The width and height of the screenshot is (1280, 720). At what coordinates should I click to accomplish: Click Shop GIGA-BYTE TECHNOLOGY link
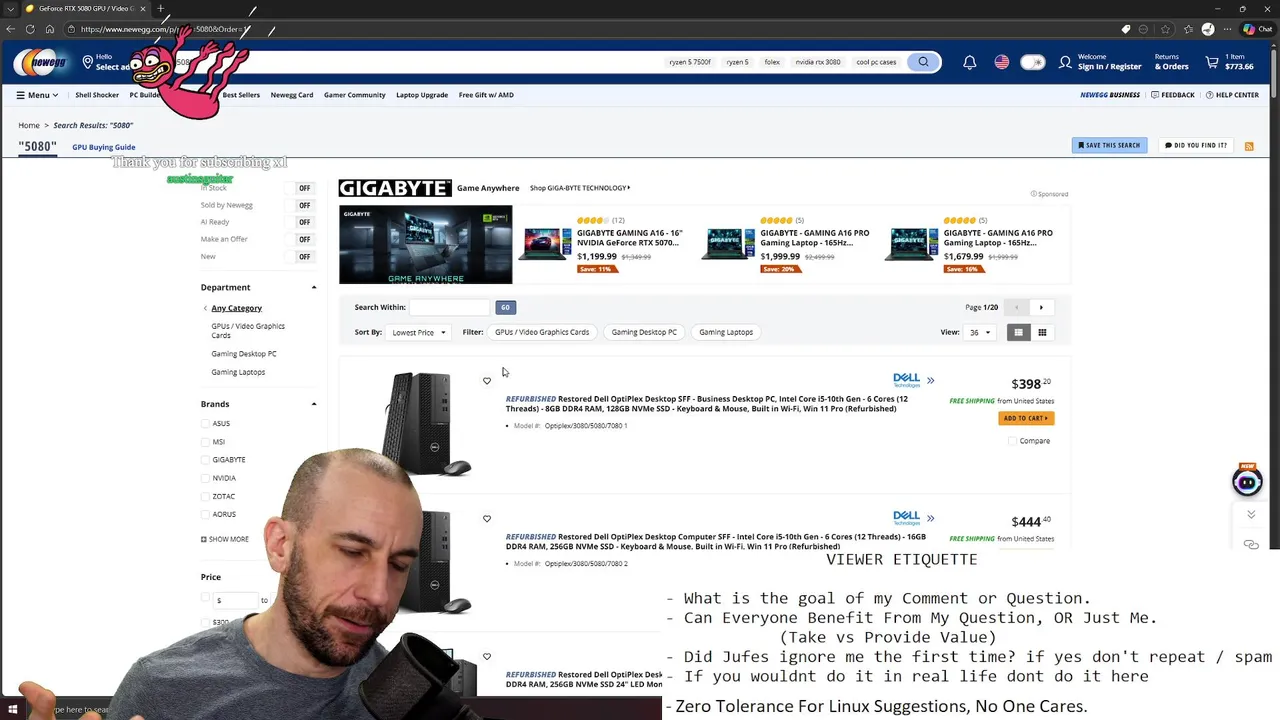[580, 188]
